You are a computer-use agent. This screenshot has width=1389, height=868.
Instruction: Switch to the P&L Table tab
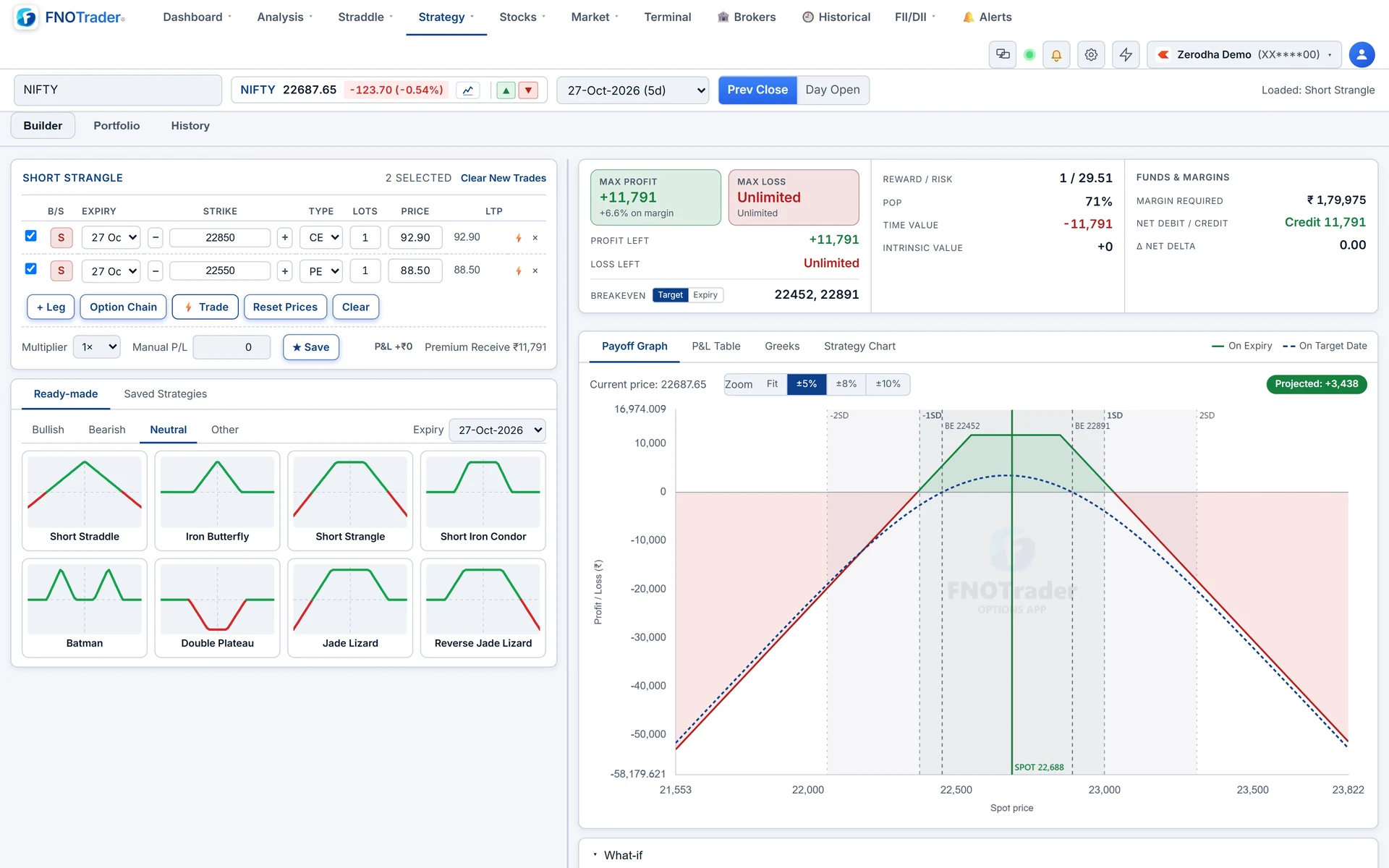[716, 346]
